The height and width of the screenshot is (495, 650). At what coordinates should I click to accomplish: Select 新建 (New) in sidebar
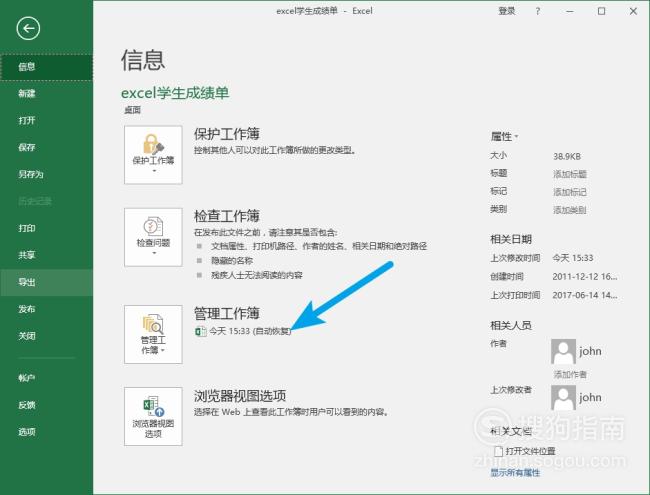[x=46, y=93]
